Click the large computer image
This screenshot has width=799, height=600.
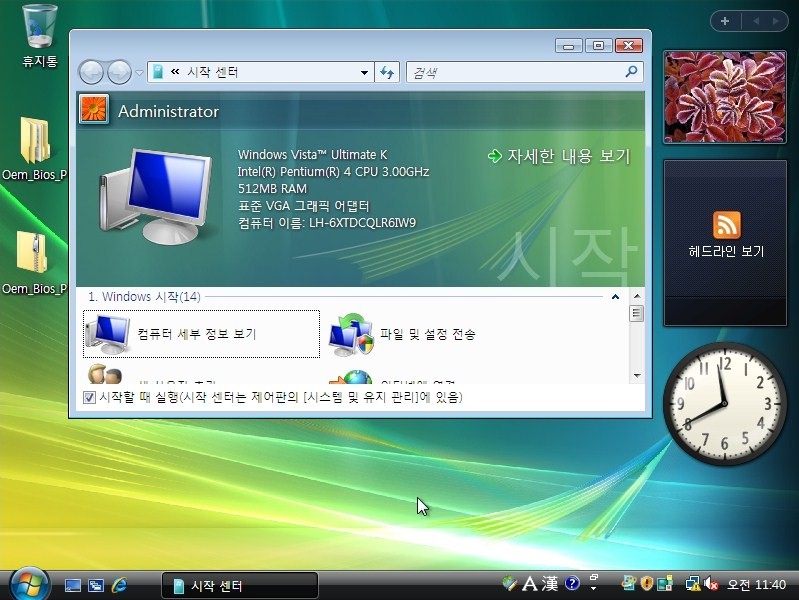coord(156,197)
